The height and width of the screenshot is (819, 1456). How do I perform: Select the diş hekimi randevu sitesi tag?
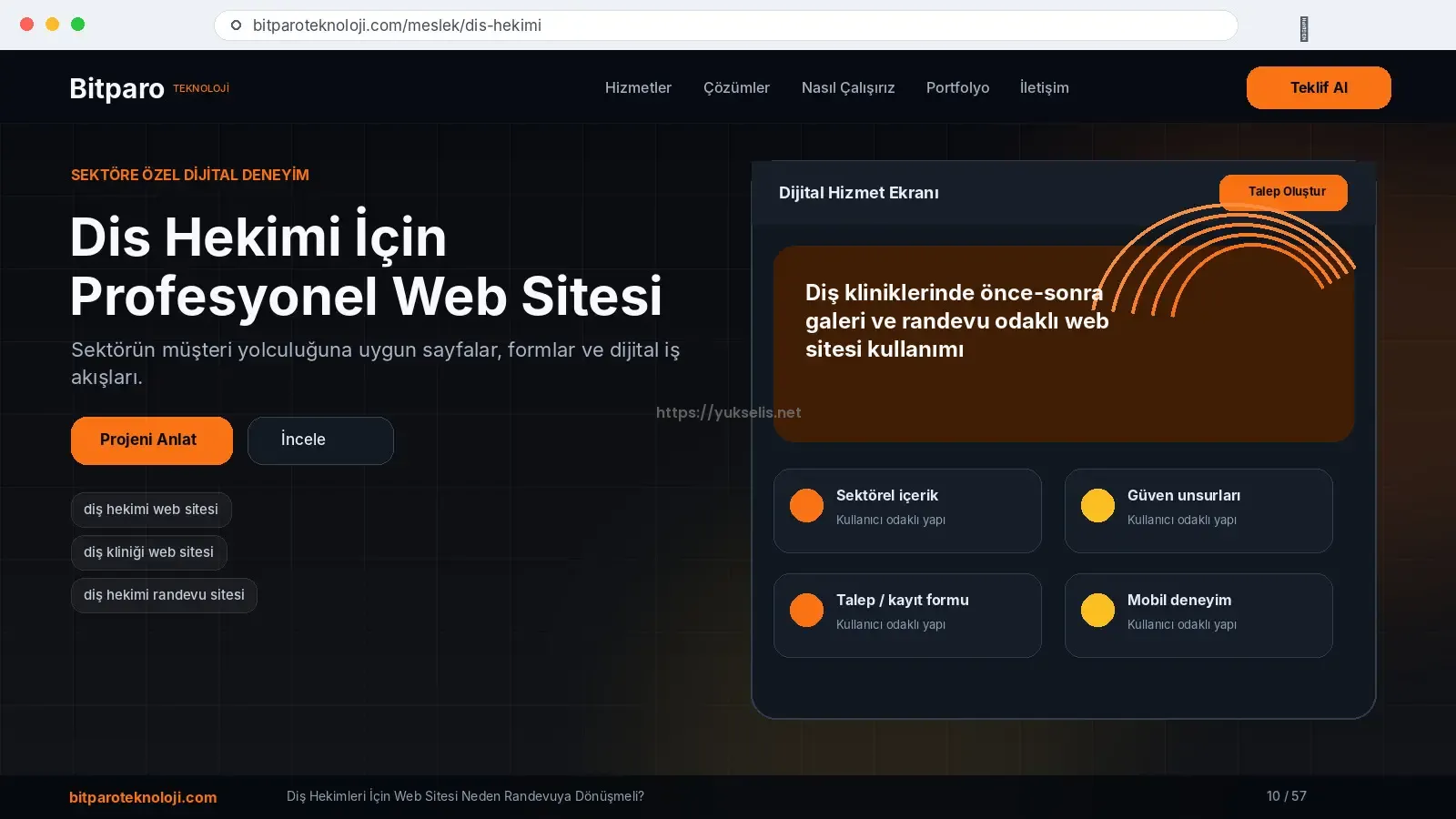[x=164, y=595]
